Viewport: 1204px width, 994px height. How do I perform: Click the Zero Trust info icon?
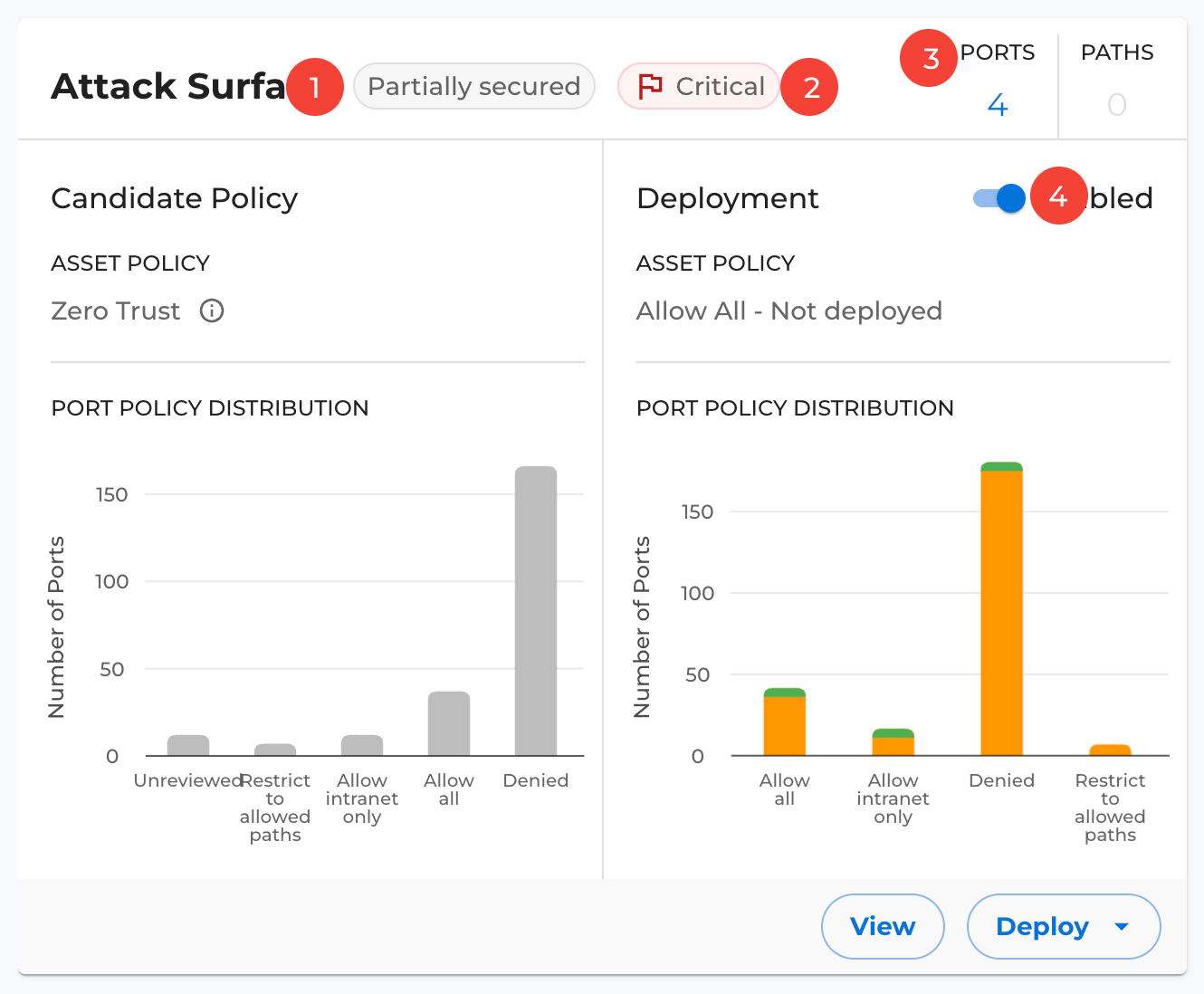click(212, 311)
